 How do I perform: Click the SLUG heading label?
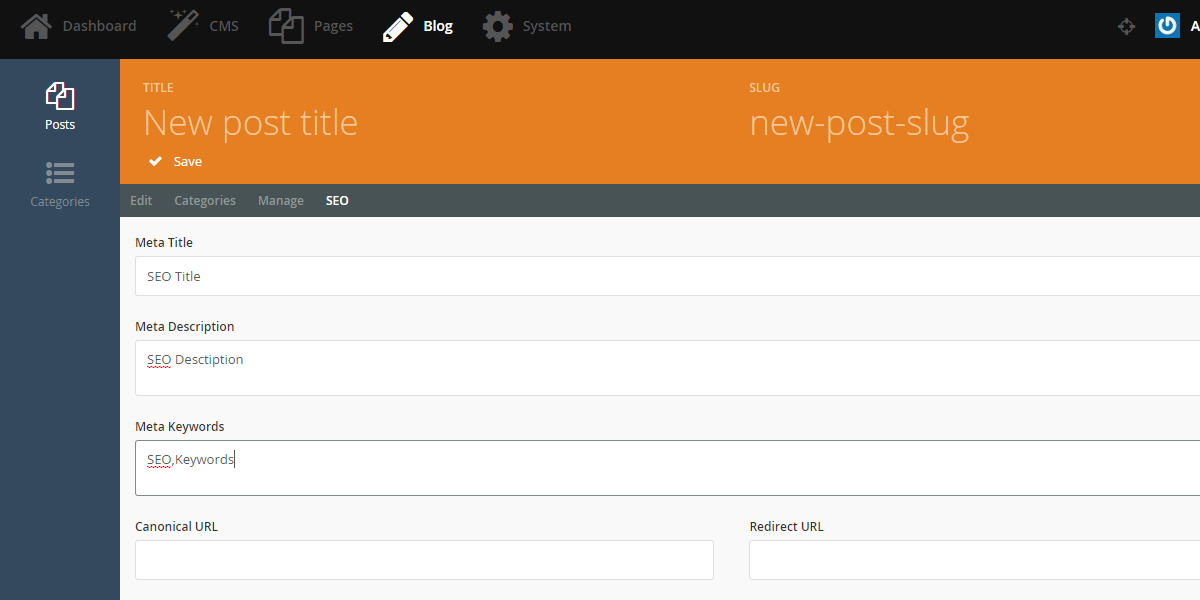764,88
